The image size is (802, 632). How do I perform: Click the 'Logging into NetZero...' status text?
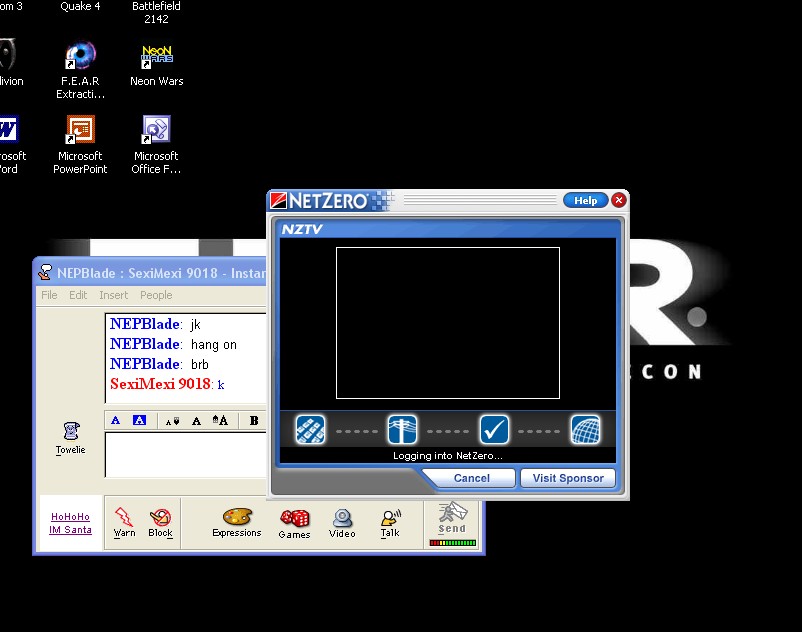pyautogui.click(x=448, y=456)
